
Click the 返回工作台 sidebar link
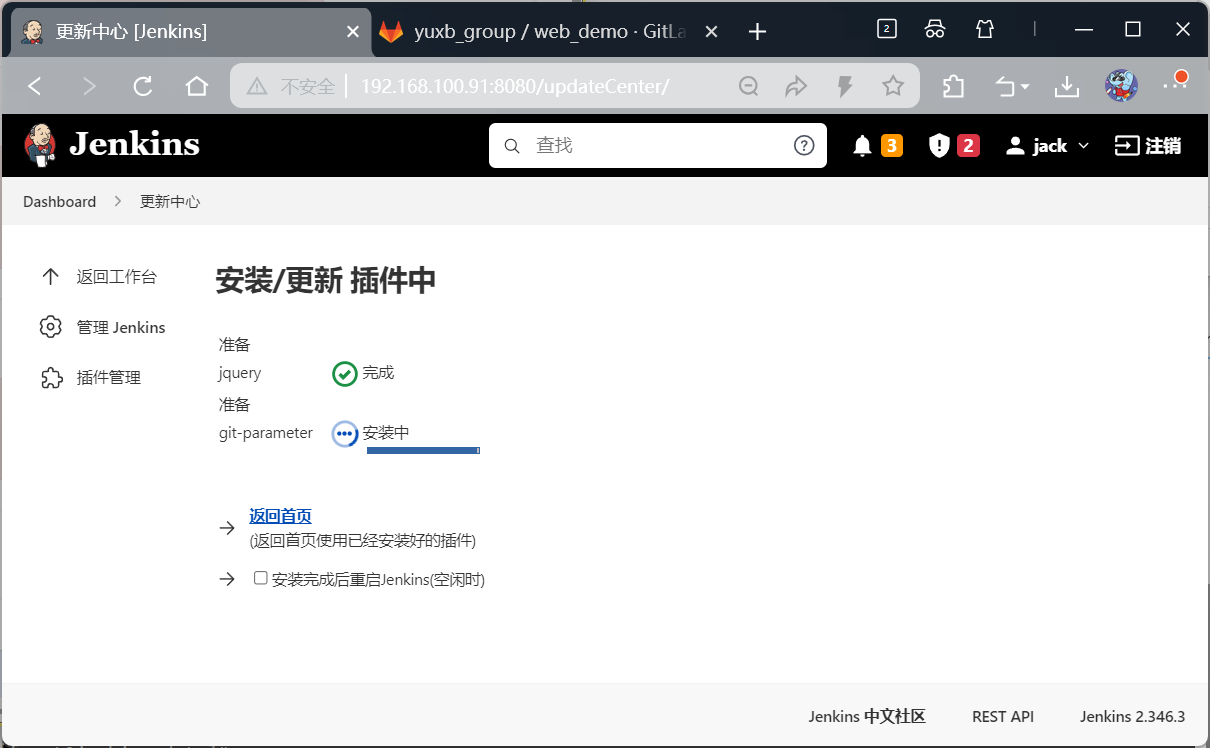[116, 277]
